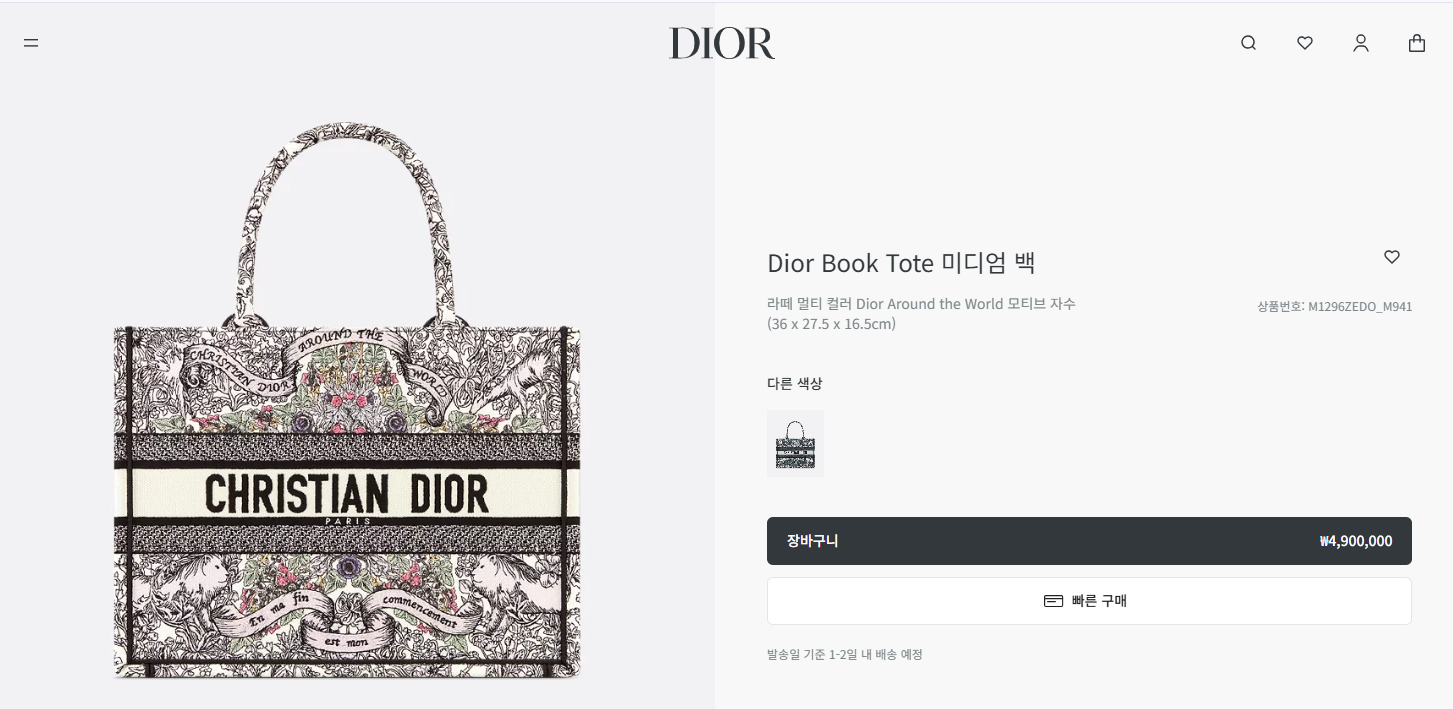The image size is (1453, 709).
Task: Go to the DIOR home logo
Action: pyautogui.click(x=722, y=43)
